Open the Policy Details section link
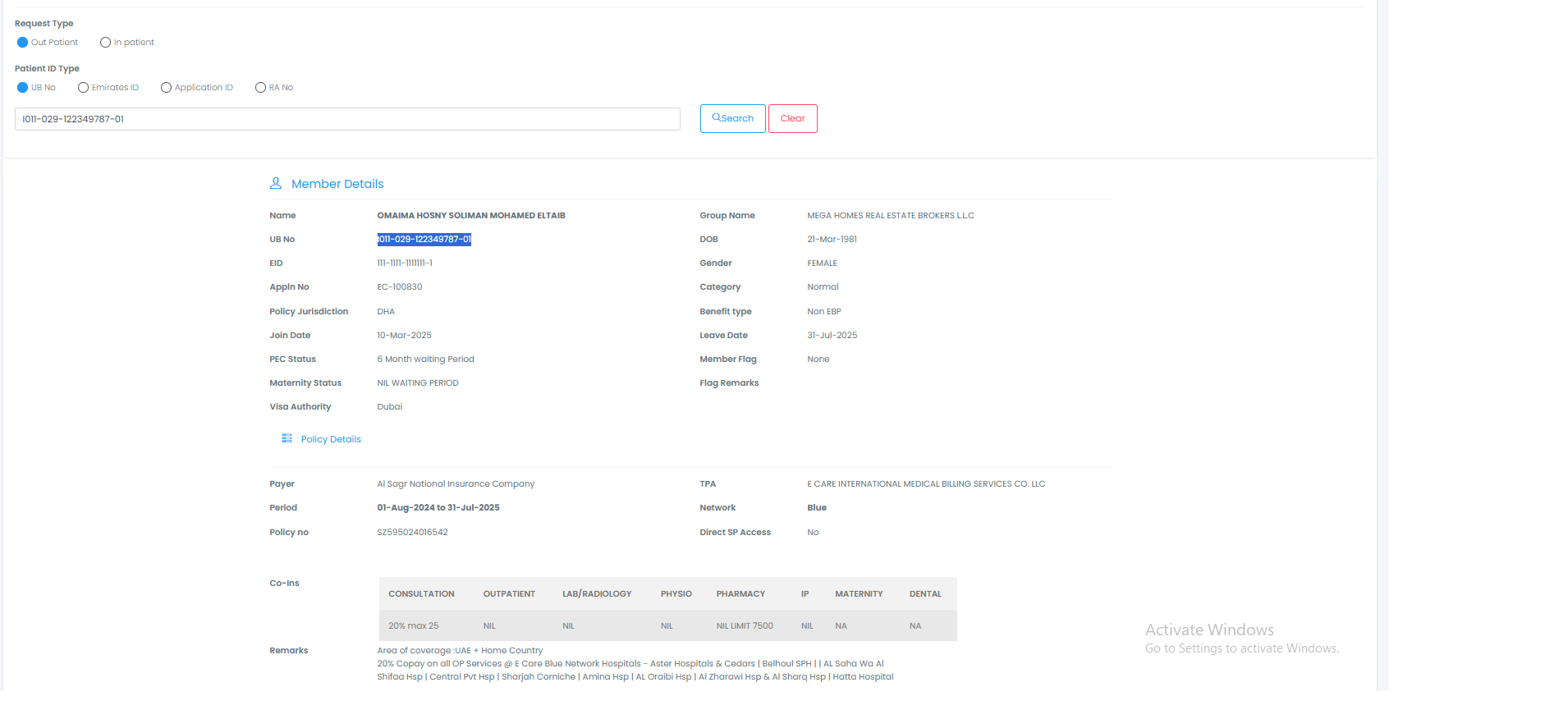 click(x=331, y=439)
